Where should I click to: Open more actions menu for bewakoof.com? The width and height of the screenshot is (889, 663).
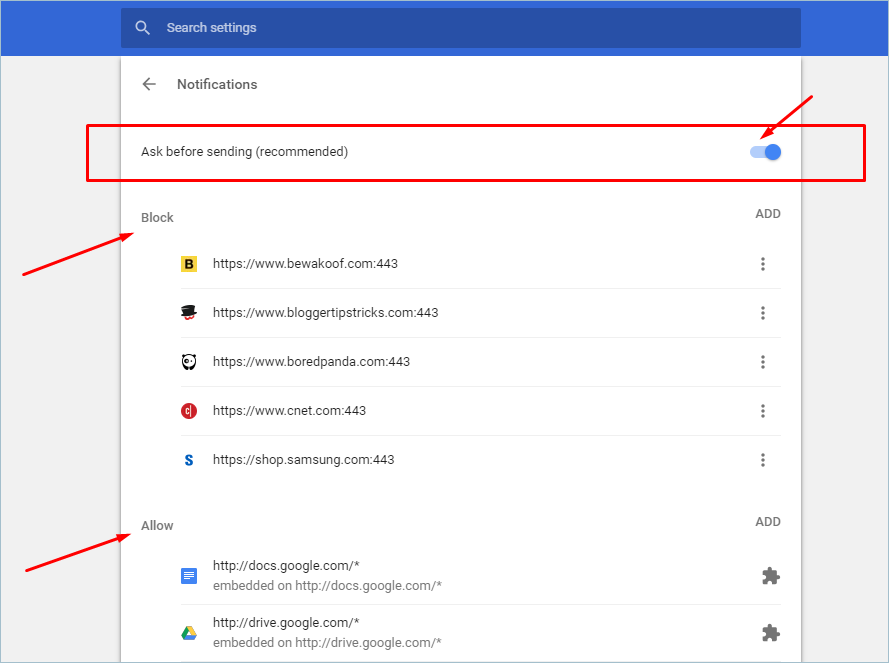click(763, 264)
